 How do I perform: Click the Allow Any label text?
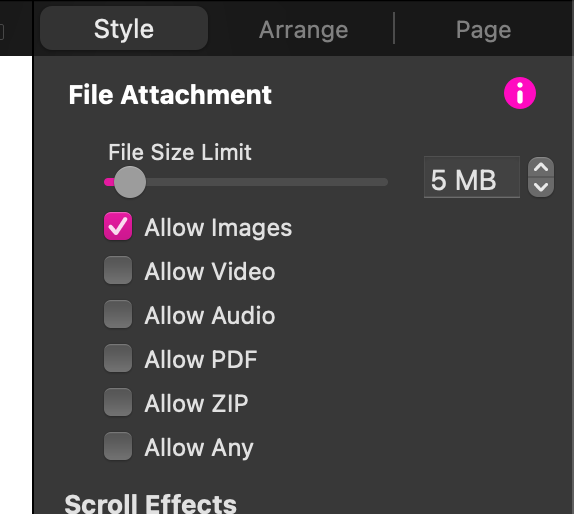199,448
